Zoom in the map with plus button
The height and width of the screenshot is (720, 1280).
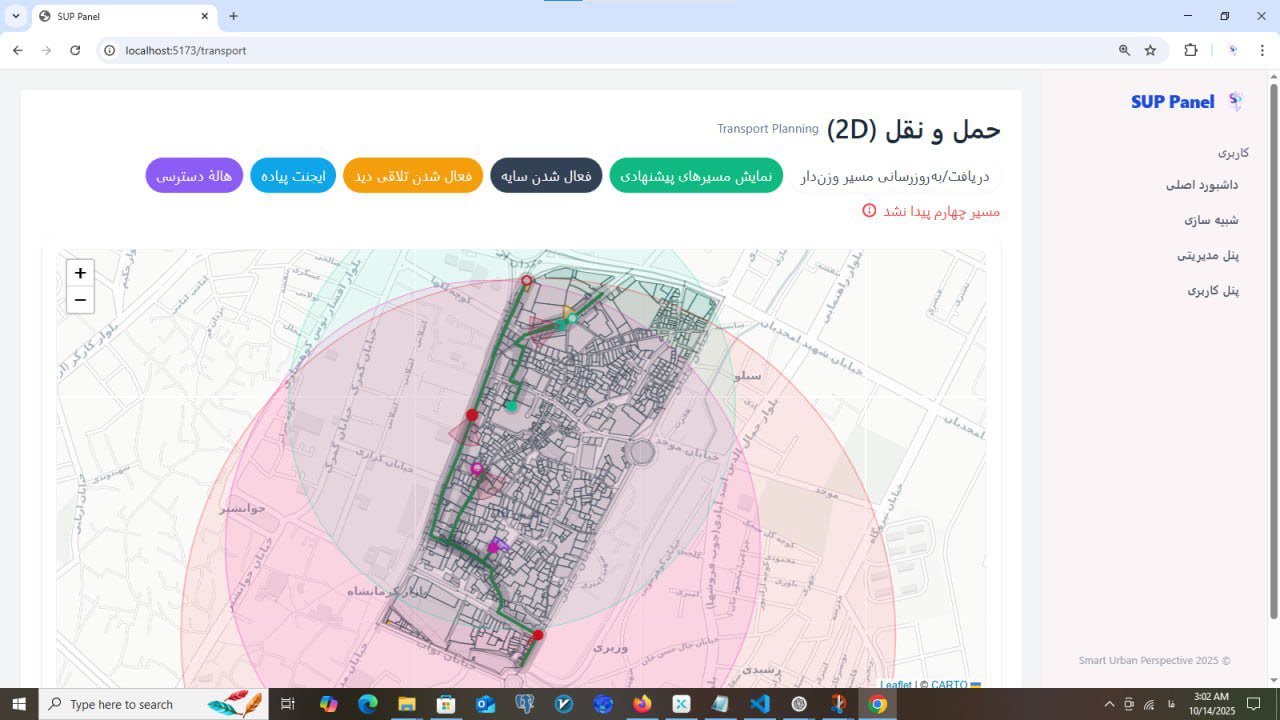click(80, 273)
